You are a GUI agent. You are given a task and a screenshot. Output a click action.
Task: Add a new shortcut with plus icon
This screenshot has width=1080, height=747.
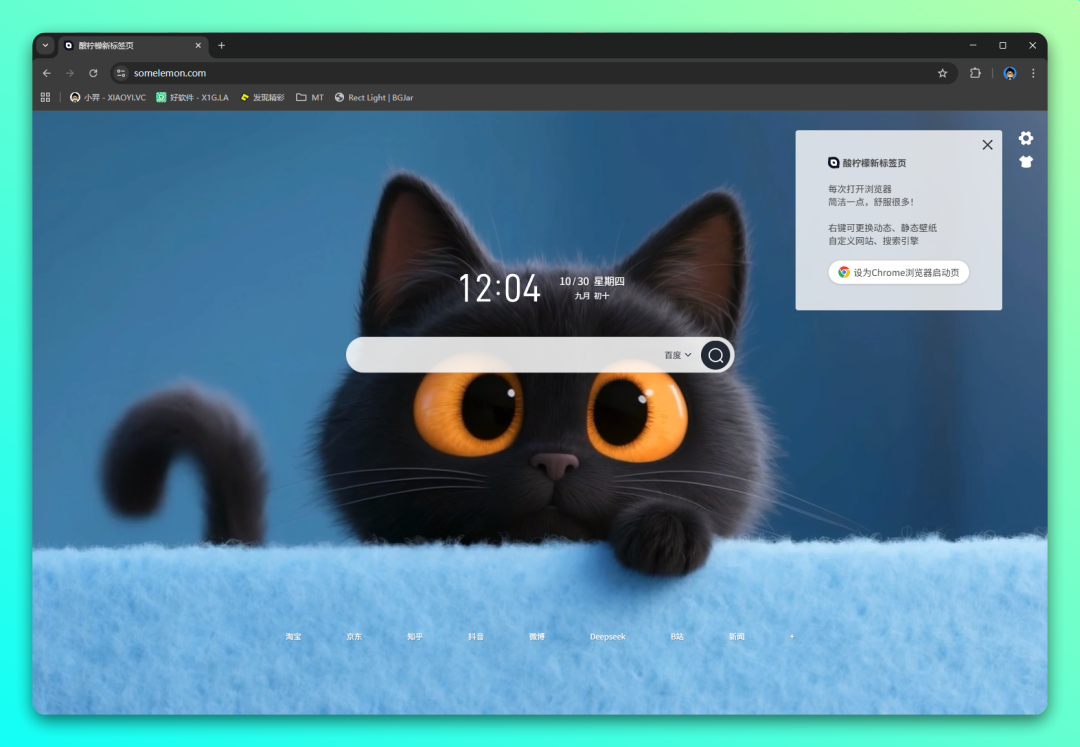click(x=792, y=636)
